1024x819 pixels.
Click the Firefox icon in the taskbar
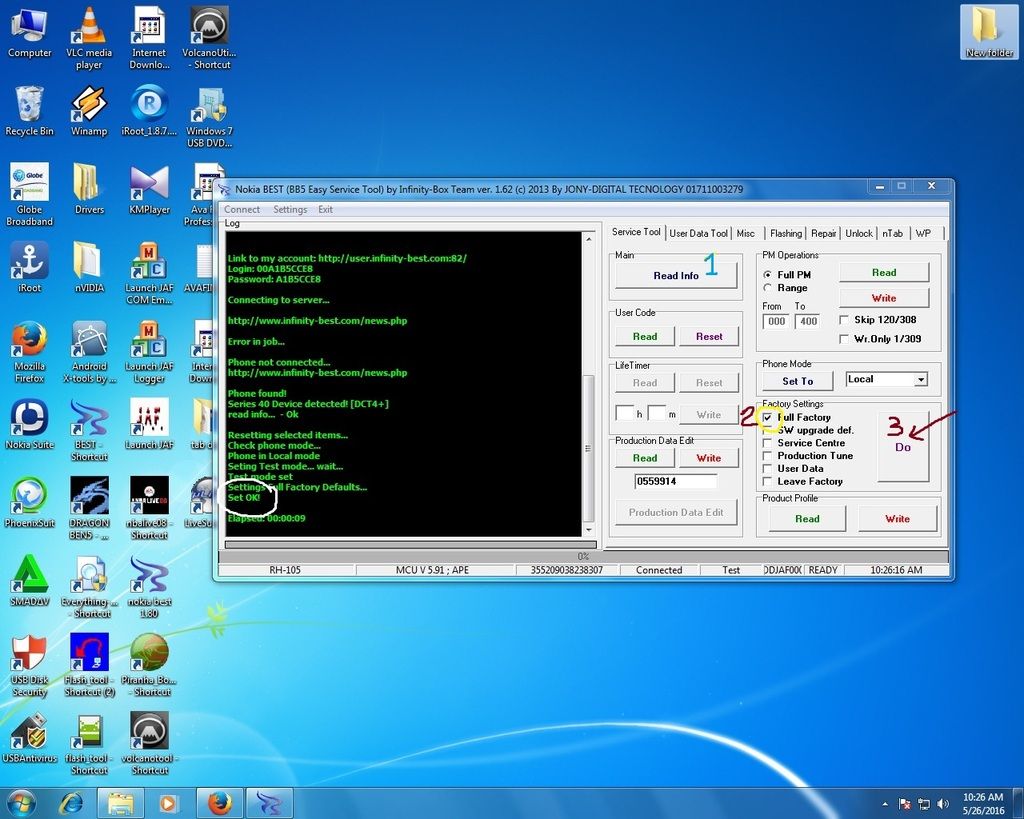tap(219, 802)
